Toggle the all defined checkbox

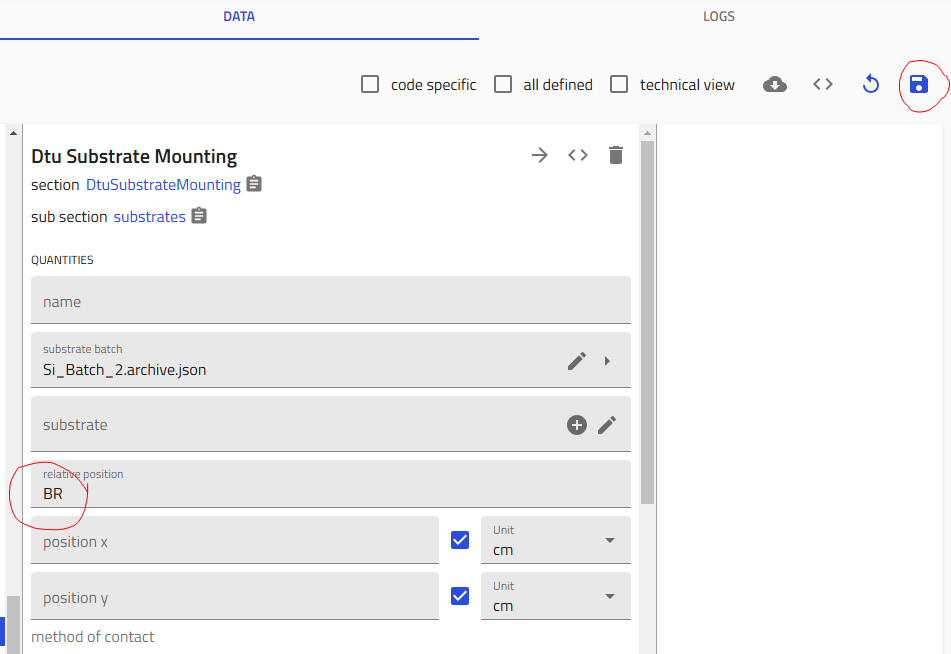(x=503, y=85)
